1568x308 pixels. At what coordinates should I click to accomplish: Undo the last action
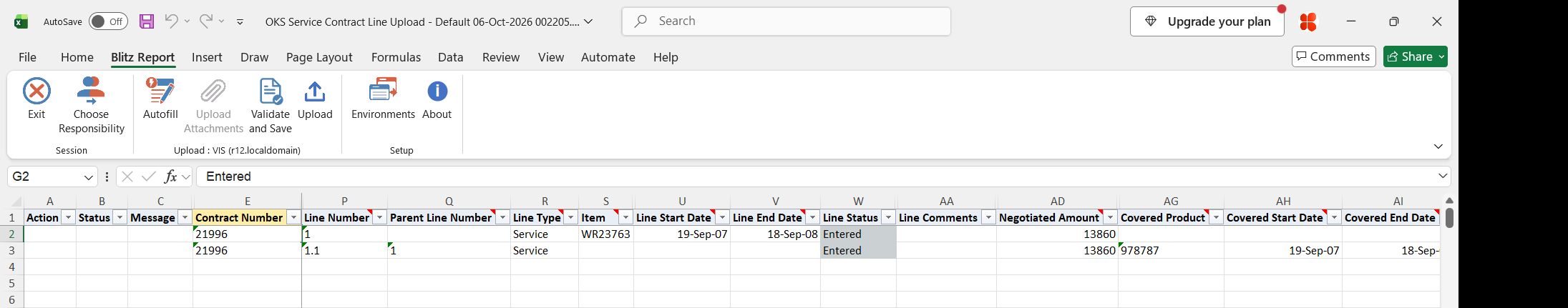171,21
